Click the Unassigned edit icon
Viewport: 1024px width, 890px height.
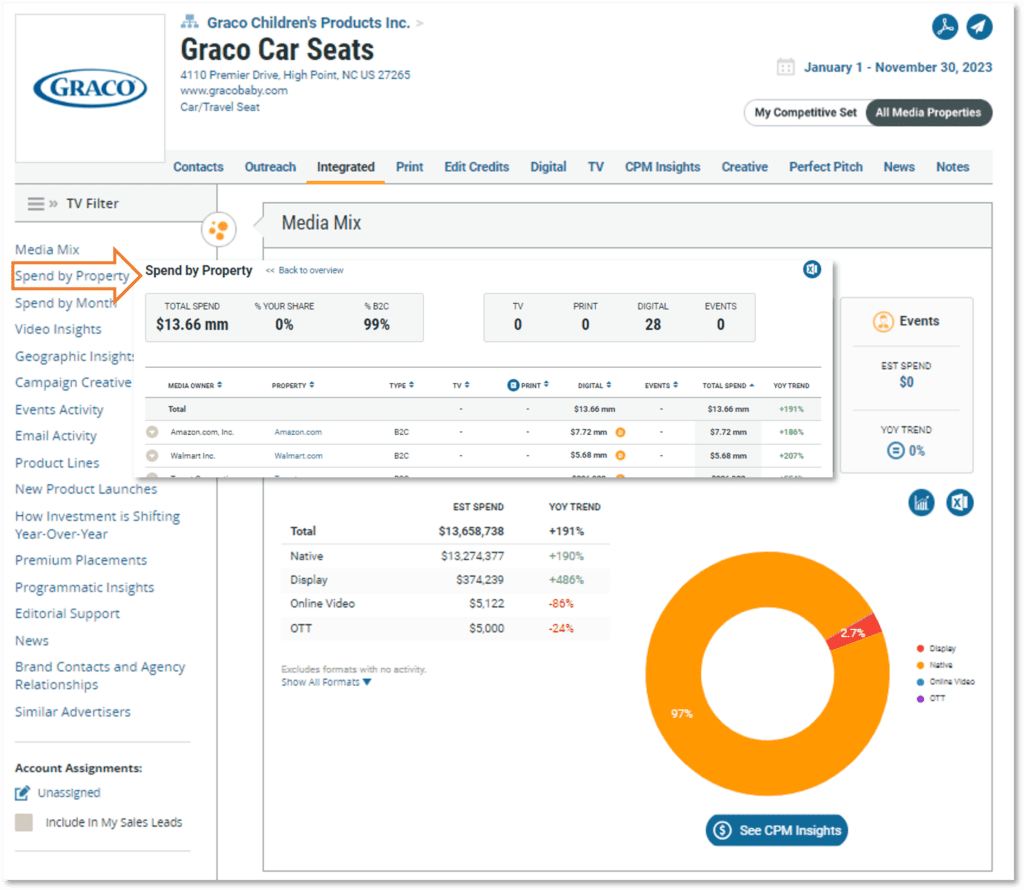tap(23, 793)
